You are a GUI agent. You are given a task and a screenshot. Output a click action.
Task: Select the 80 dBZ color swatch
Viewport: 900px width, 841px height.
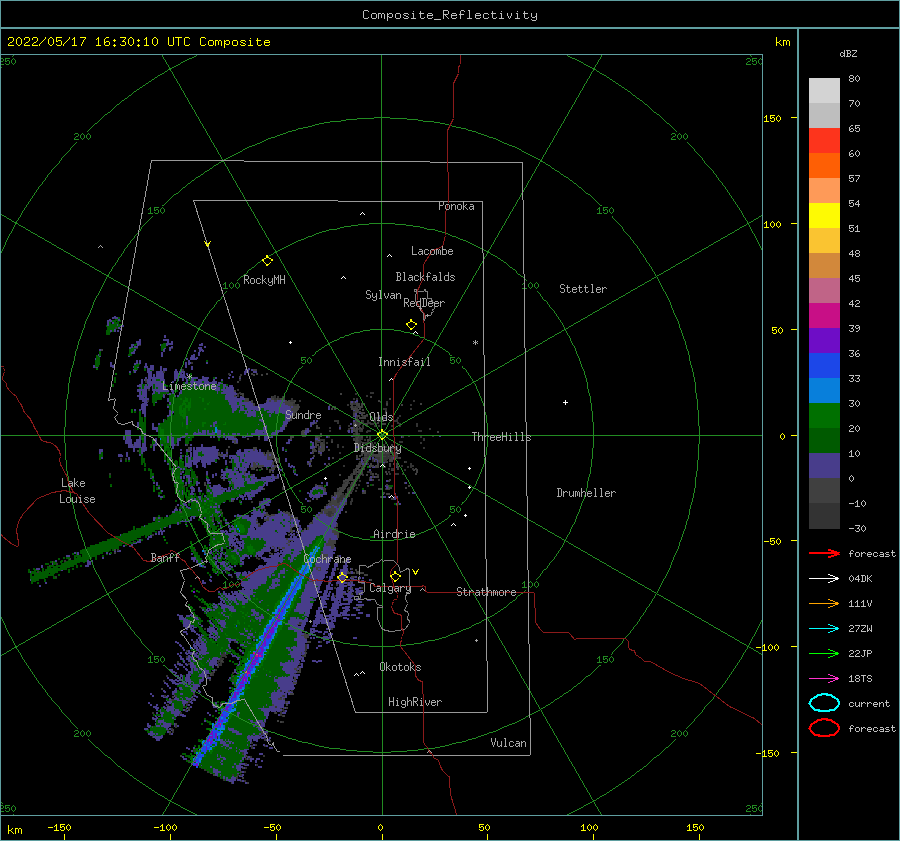(824, 90)
